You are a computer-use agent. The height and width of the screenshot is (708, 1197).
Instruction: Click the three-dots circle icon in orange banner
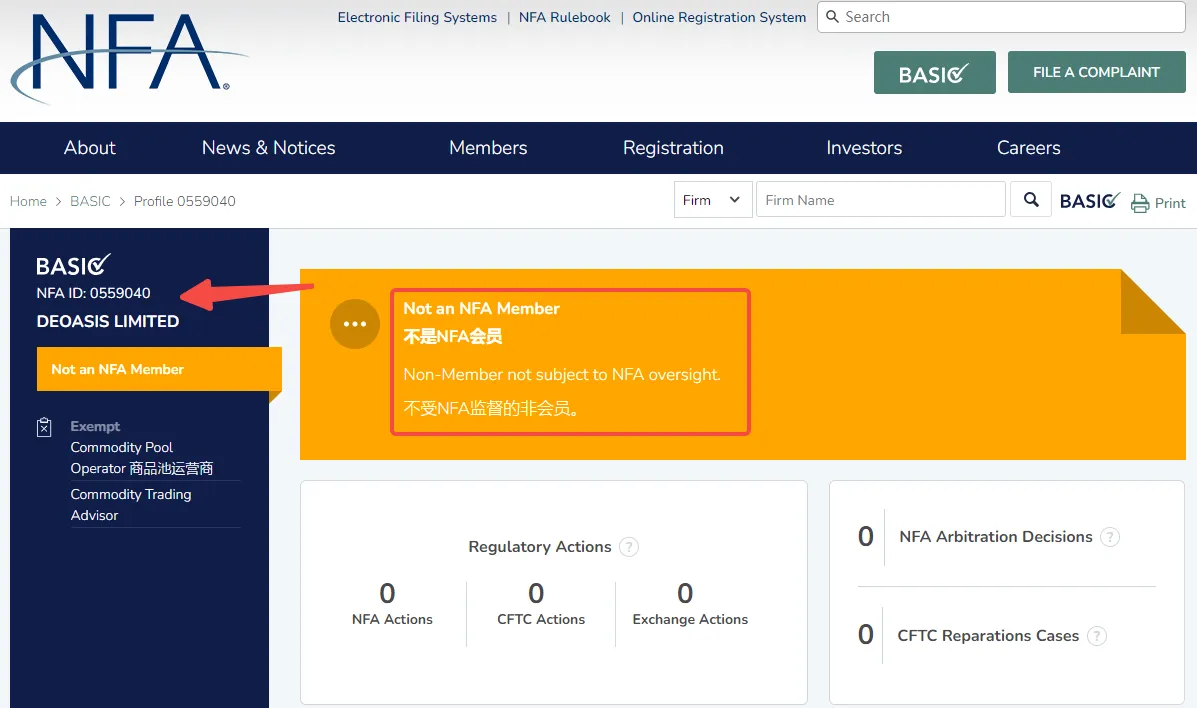355,324
